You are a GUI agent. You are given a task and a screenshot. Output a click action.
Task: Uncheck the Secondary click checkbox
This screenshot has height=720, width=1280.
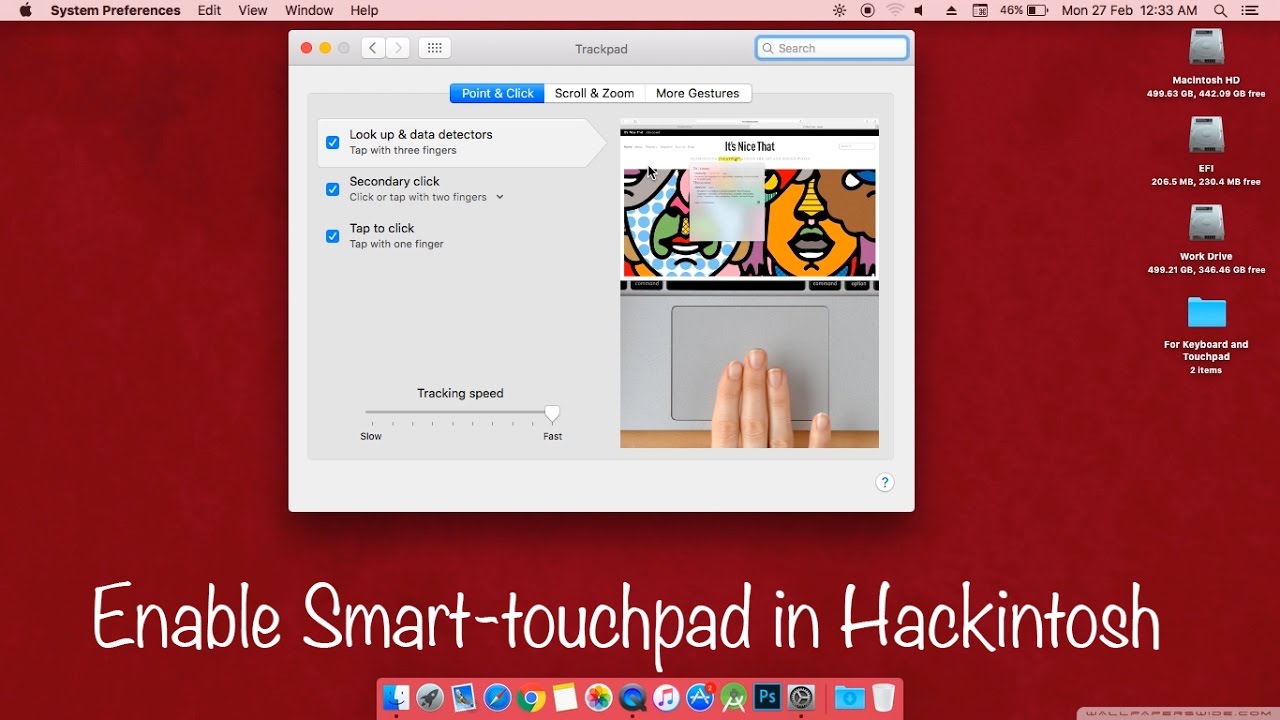point(333,189)
